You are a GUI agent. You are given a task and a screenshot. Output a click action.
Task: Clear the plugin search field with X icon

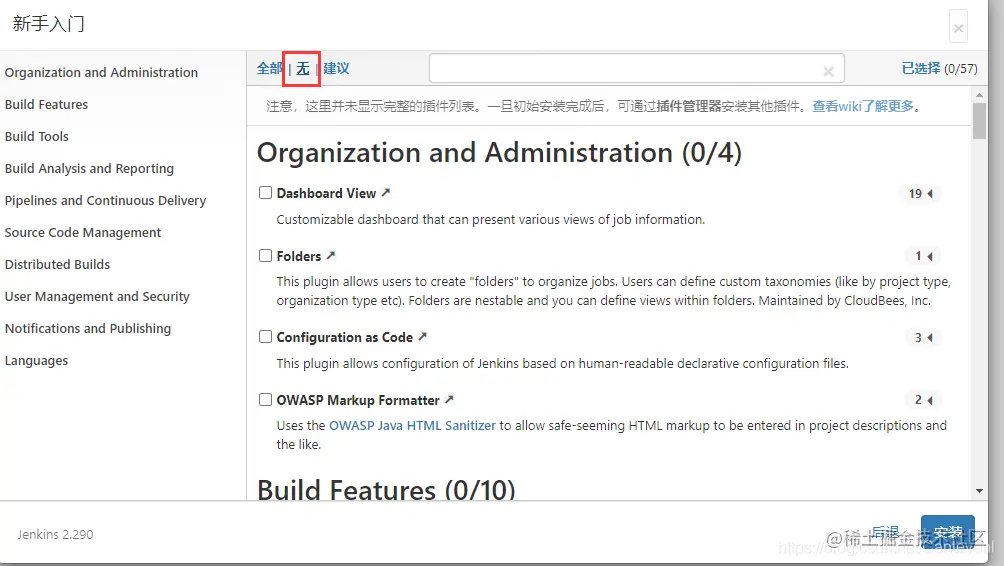(828, 71)
